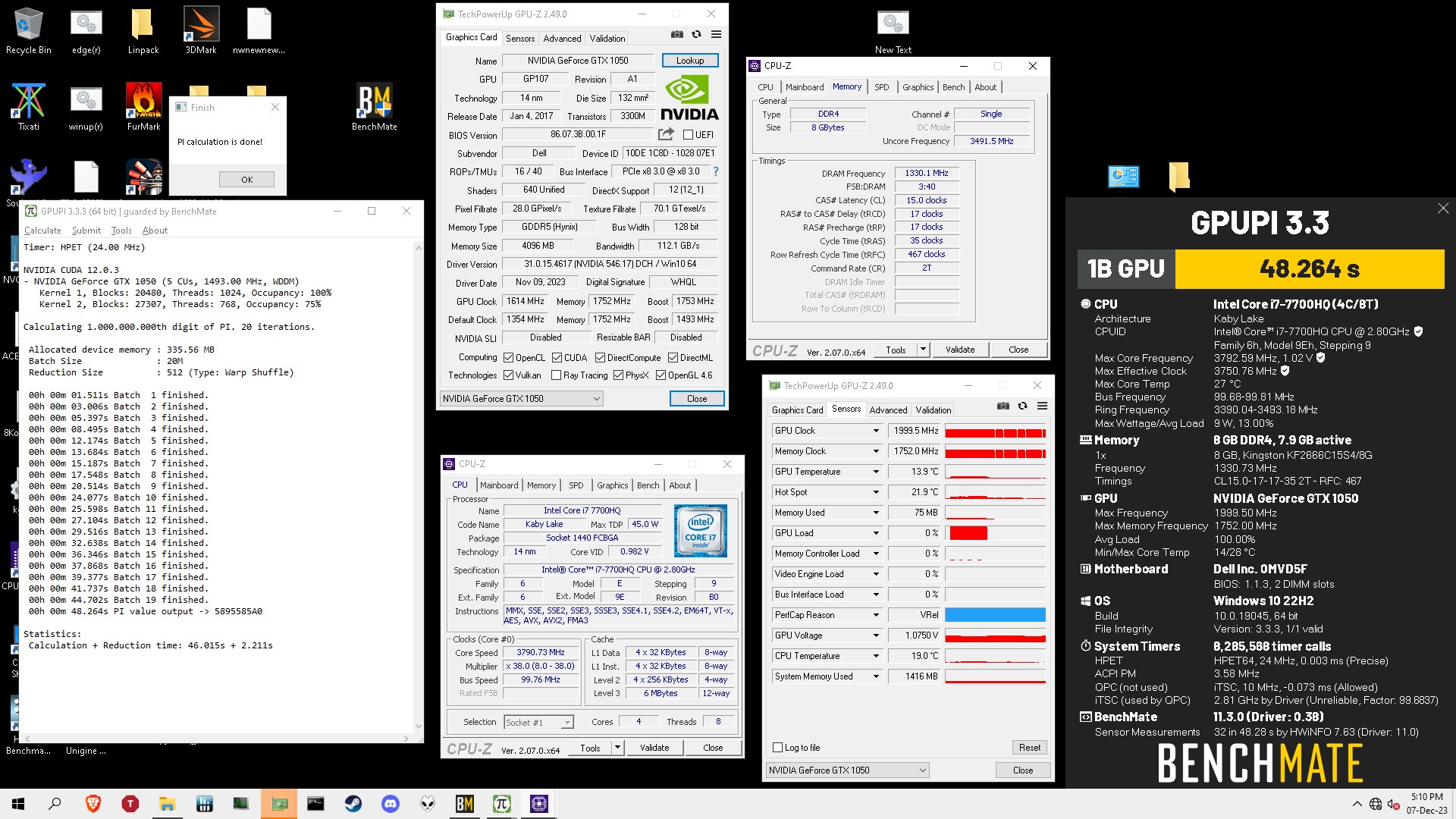Open the Linpack folder icon
This screenshot has width=1456, height=819.
pyautogui.click(x=143, y=30)
